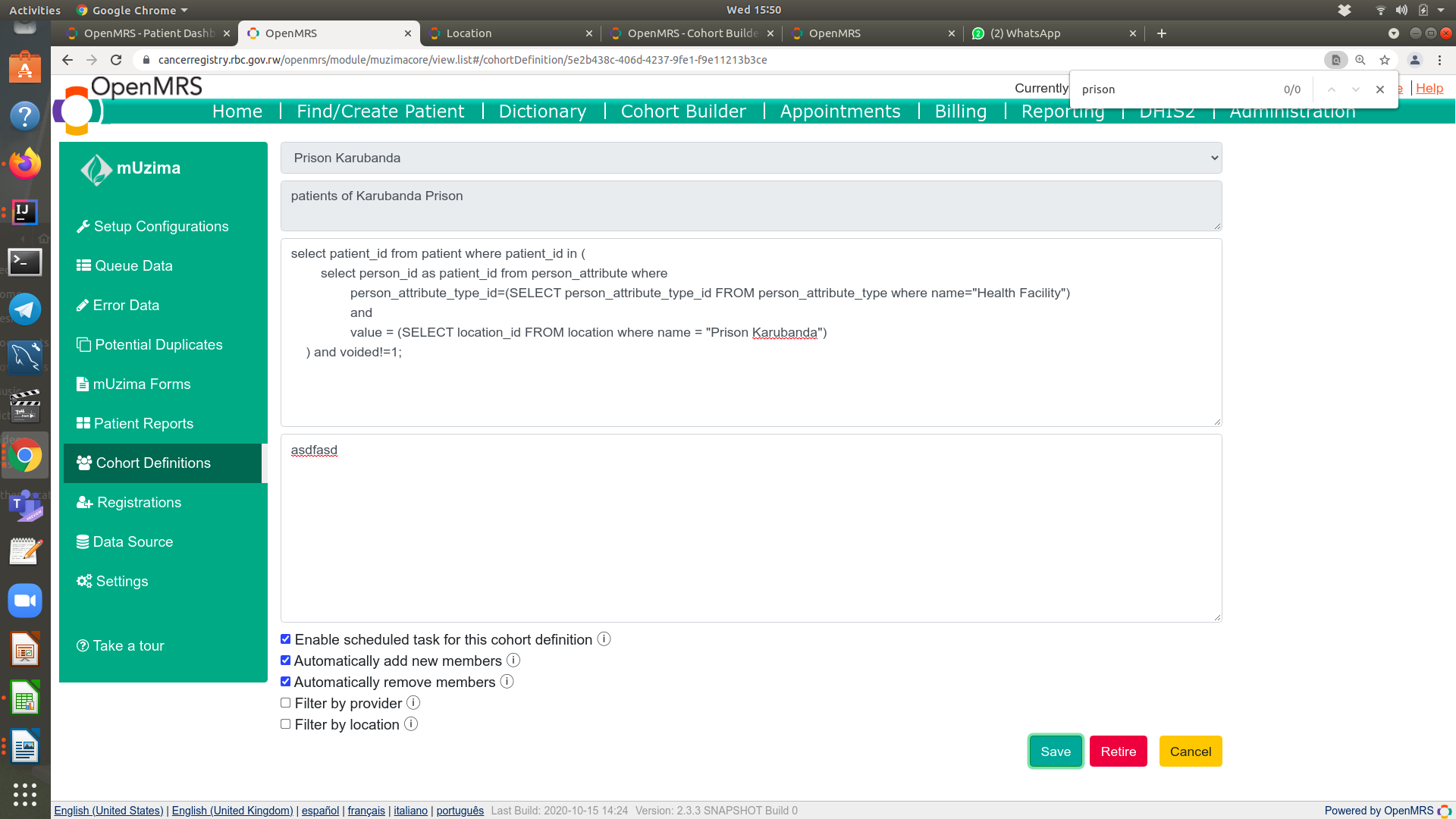The width and height of the screenshot is (1456, 819).
Task: Open the Prison Karubanda cohort dropdown
Action: click(x=751, y=158)
